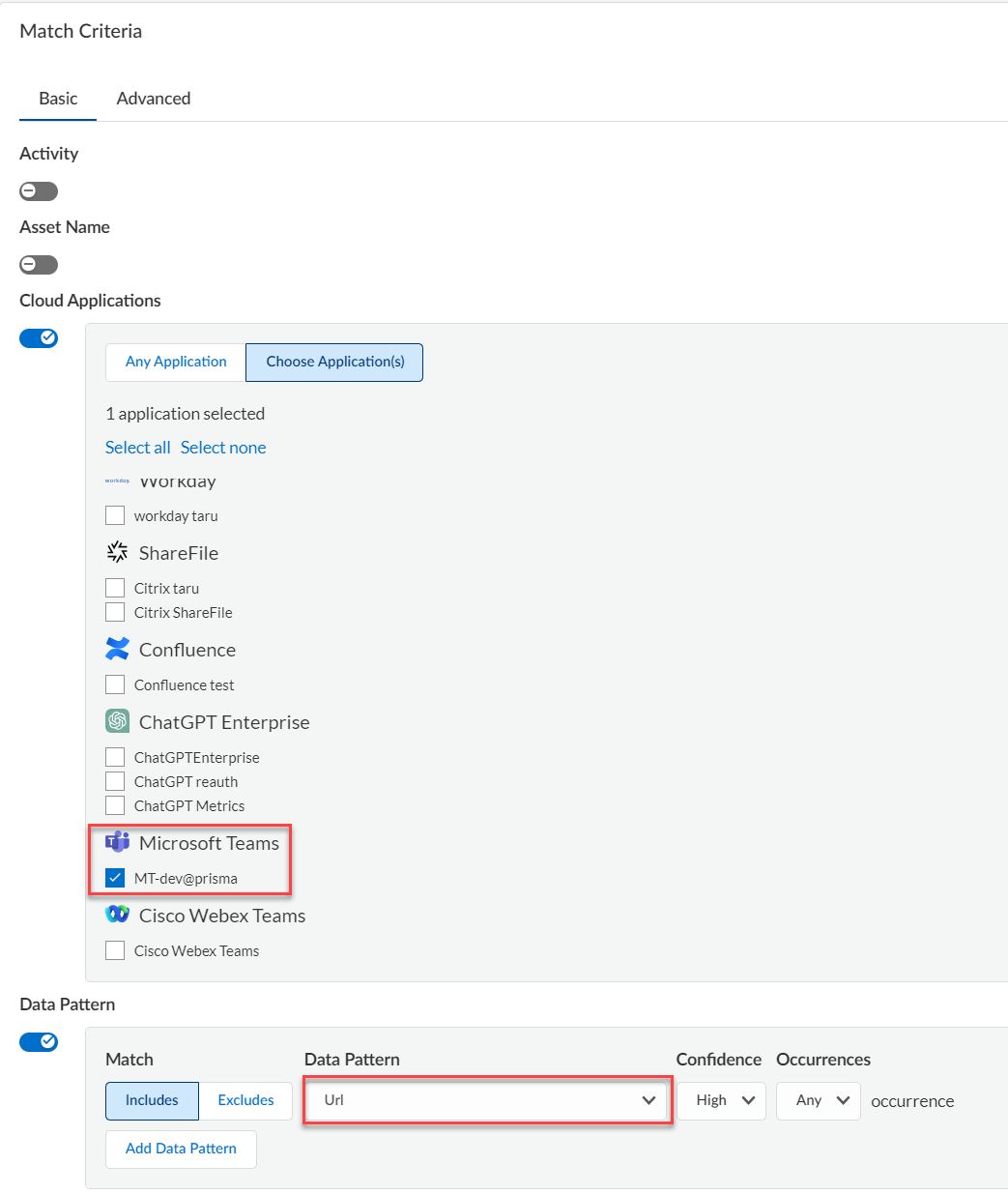Tick the ChatGPT Metrics checkbox
Image resolution: width=1008 pixels, height=1194 pixels.
click(115, 805)
